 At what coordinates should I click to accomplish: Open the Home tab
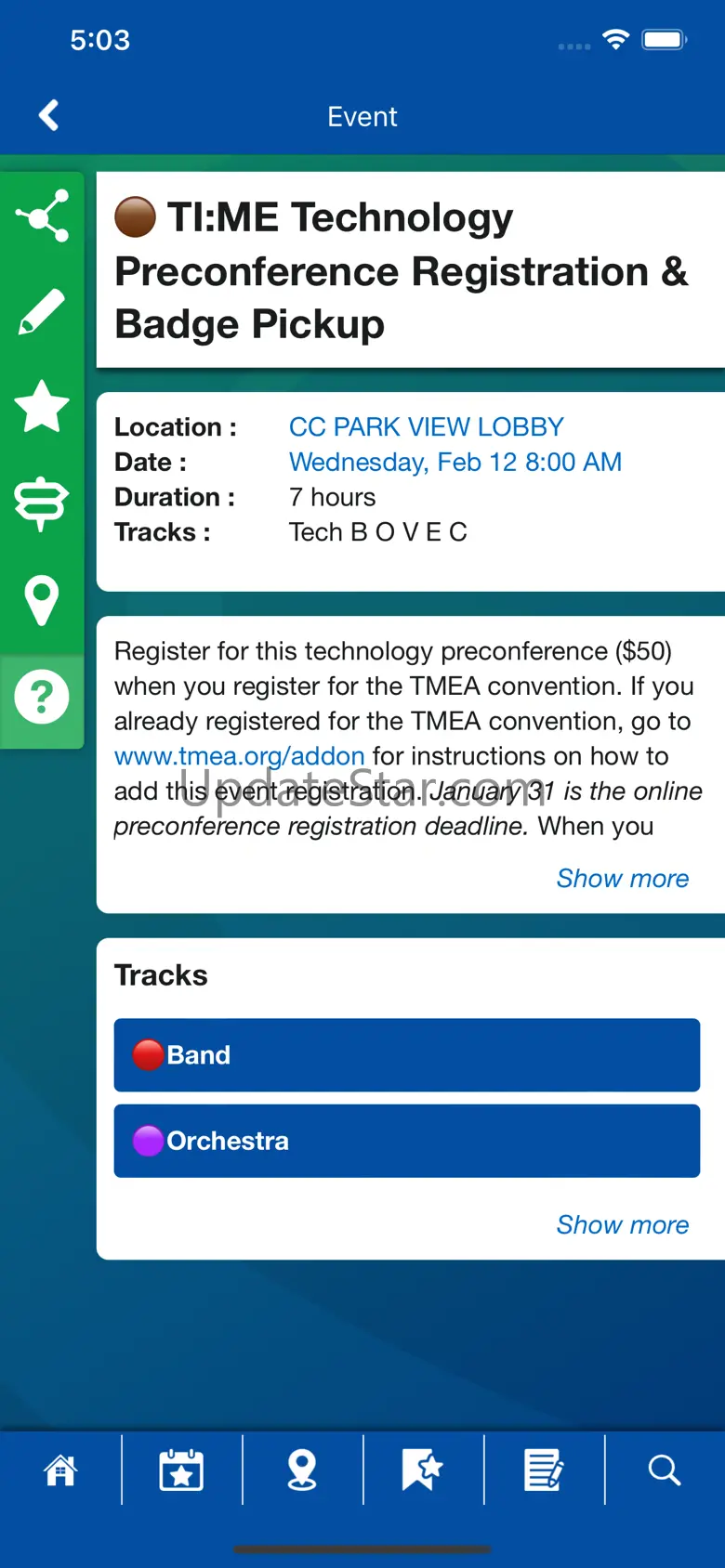tap(60, 1470)
